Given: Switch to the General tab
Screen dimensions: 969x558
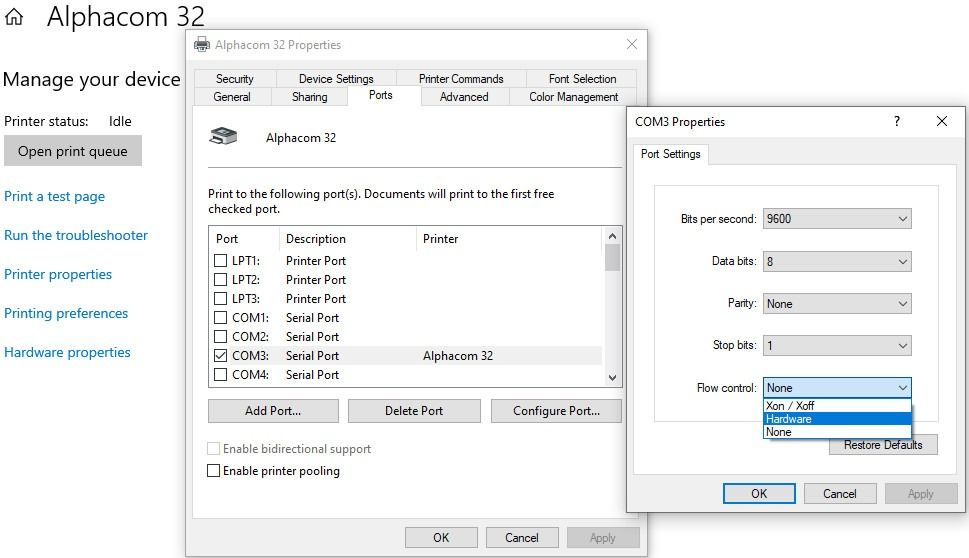Looking at the screenshot, I should pos(232,96).
